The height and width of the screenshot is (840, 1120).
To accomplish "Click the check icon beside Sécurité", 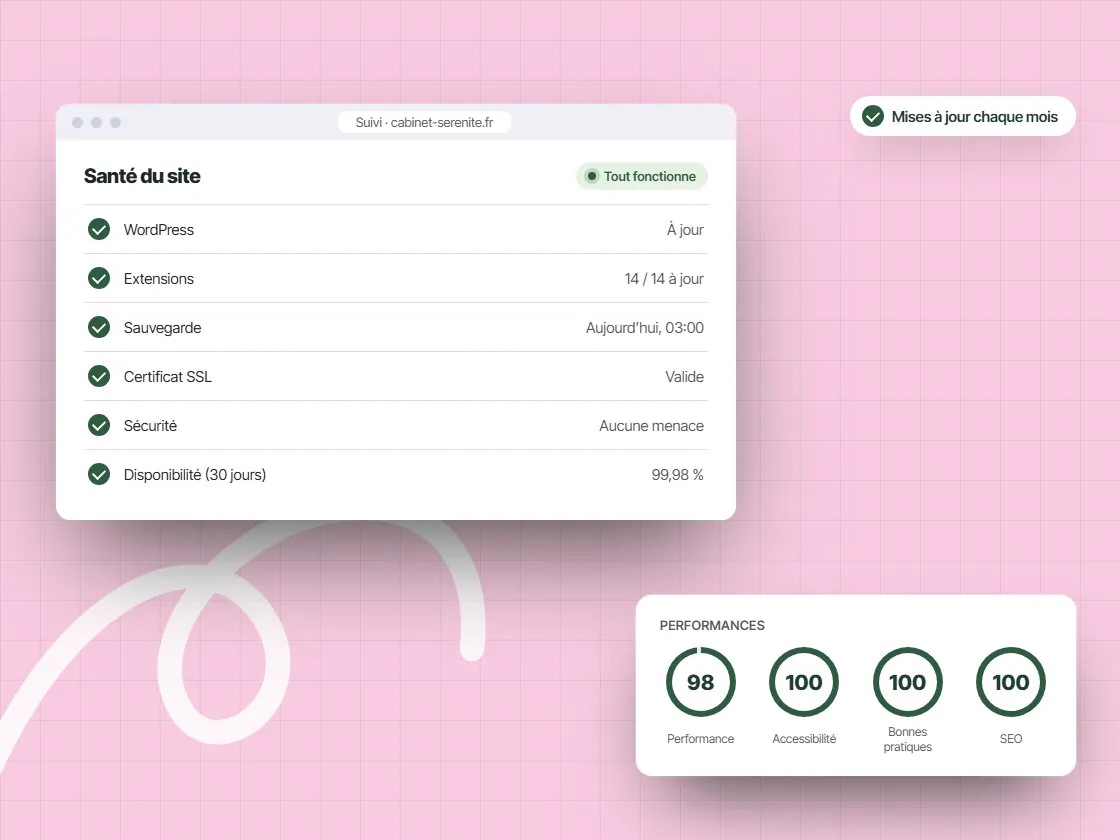I will tap(99, 426).
